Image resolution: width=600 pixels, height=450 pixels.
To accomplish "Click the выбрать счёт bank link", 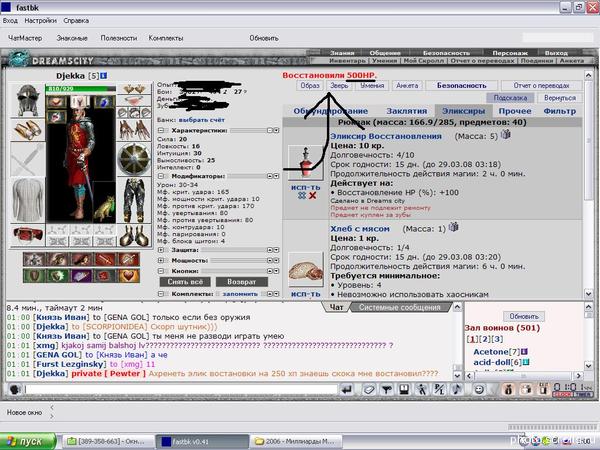I will pyautogui.click(x=201, y=120).
